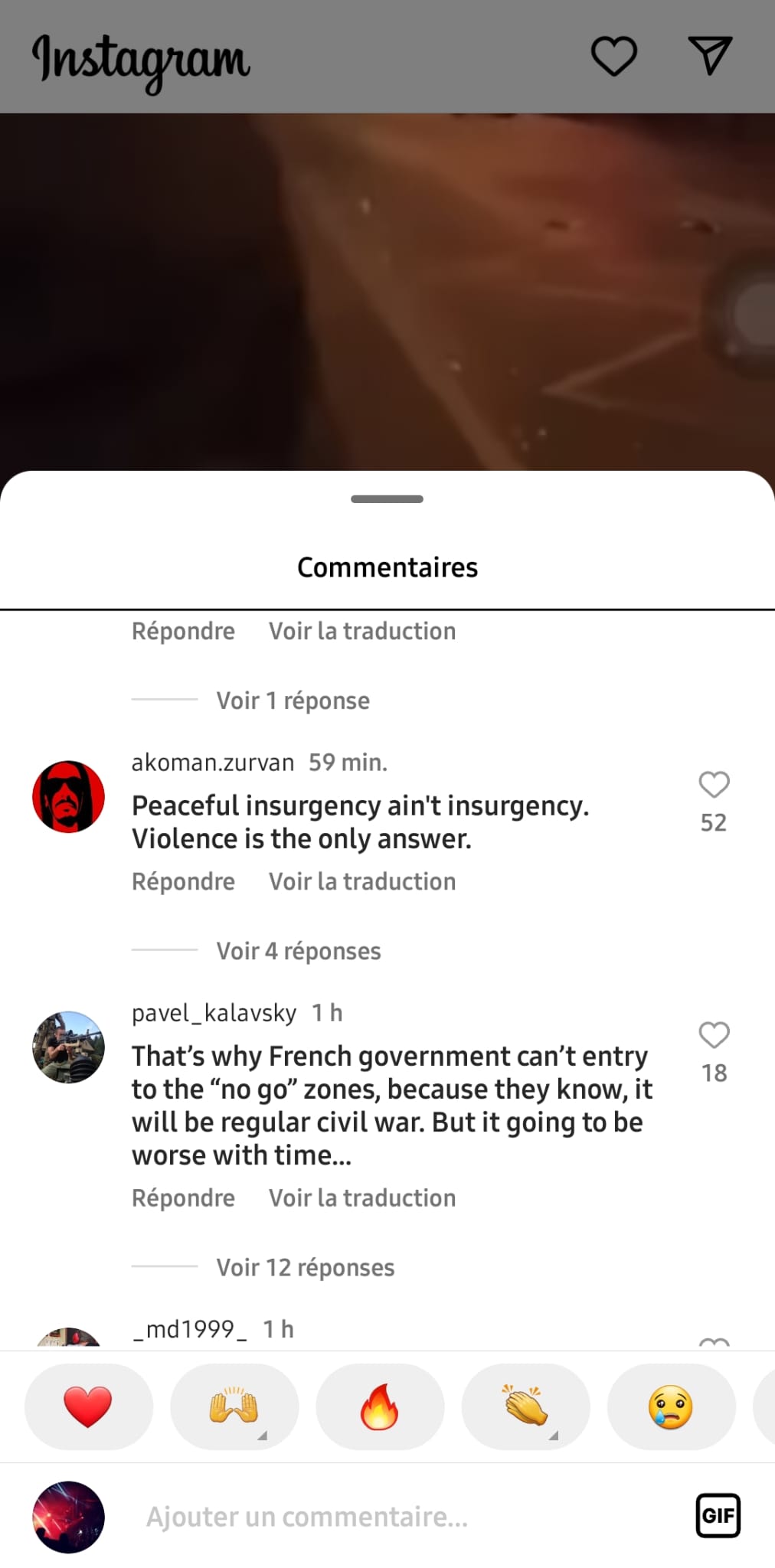The height and width of the screenshot is (1568, 775).
Task: Send the raised hands emoji reaction
Action: [x=234, y=1406]
